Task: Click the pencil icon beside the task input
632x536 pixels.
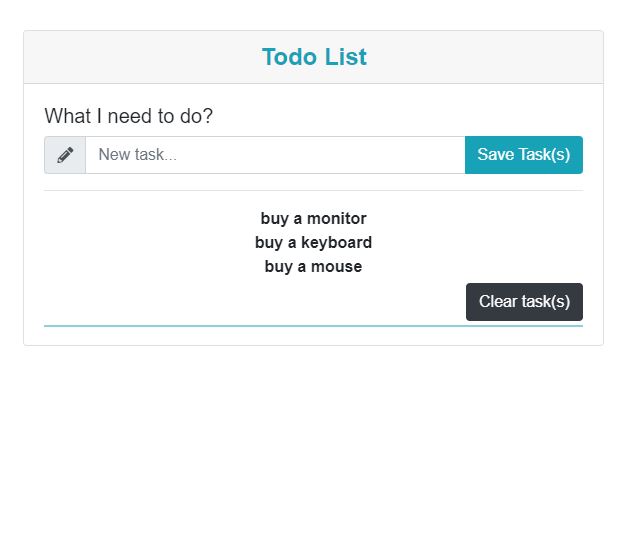Action: pos(65,155)
